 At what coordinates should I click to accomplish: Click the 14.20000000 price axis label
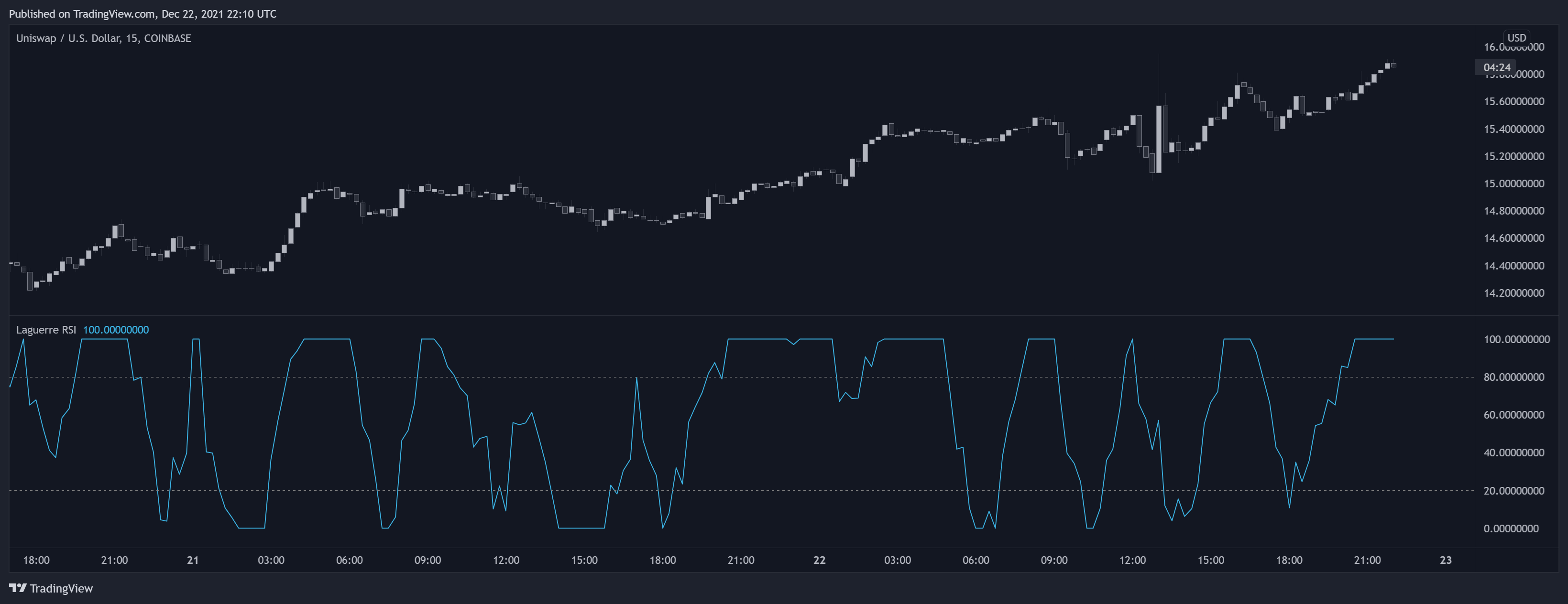[1513, 293]
